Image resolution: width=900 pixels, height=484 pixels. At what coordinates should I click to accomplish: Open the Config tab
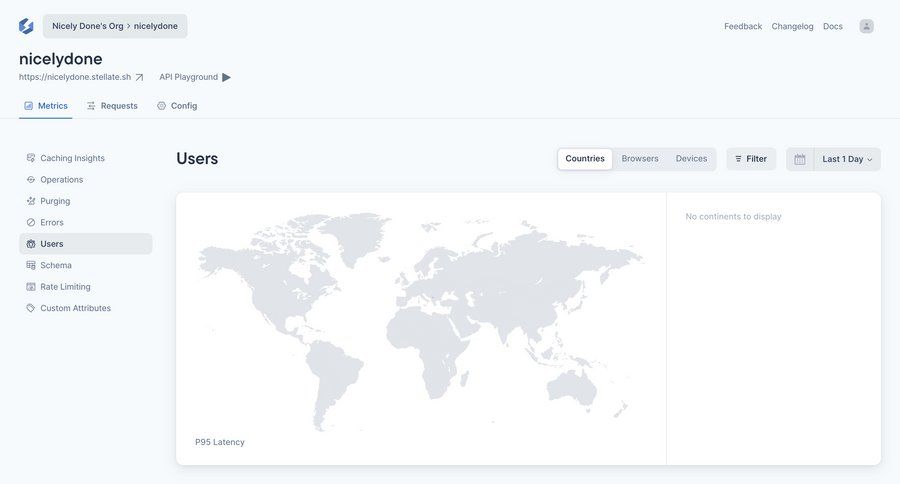(x=177, y=106)
